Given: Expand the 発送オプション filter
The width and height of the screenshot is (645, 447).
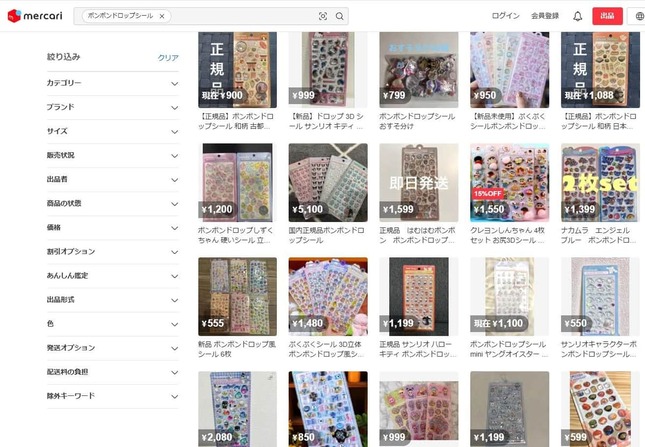Looking at the screenshot, I should click(112, 348).
